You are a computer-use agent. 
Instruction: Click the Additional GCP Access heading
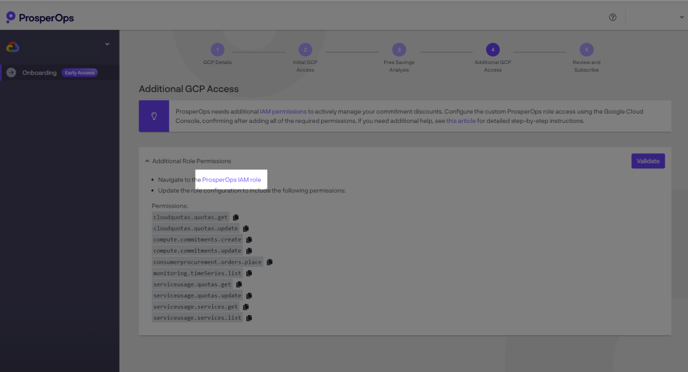coord(189,89)
